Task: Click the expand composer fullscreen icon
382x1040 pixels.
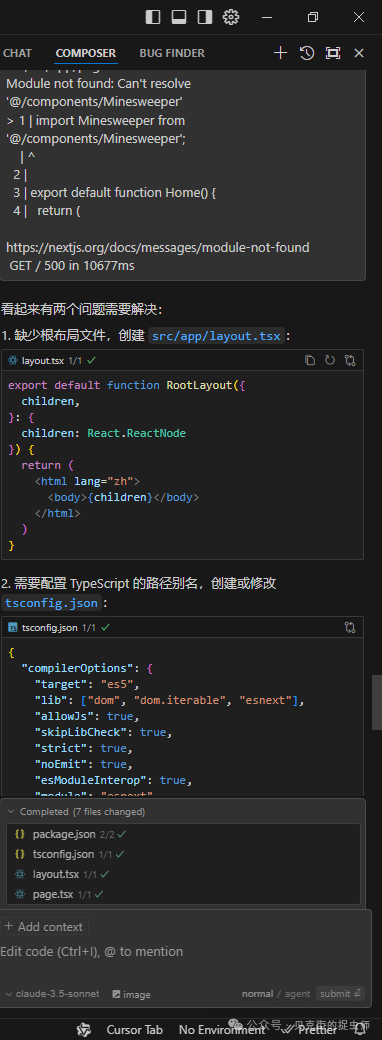Action: [x=333, y=53]
